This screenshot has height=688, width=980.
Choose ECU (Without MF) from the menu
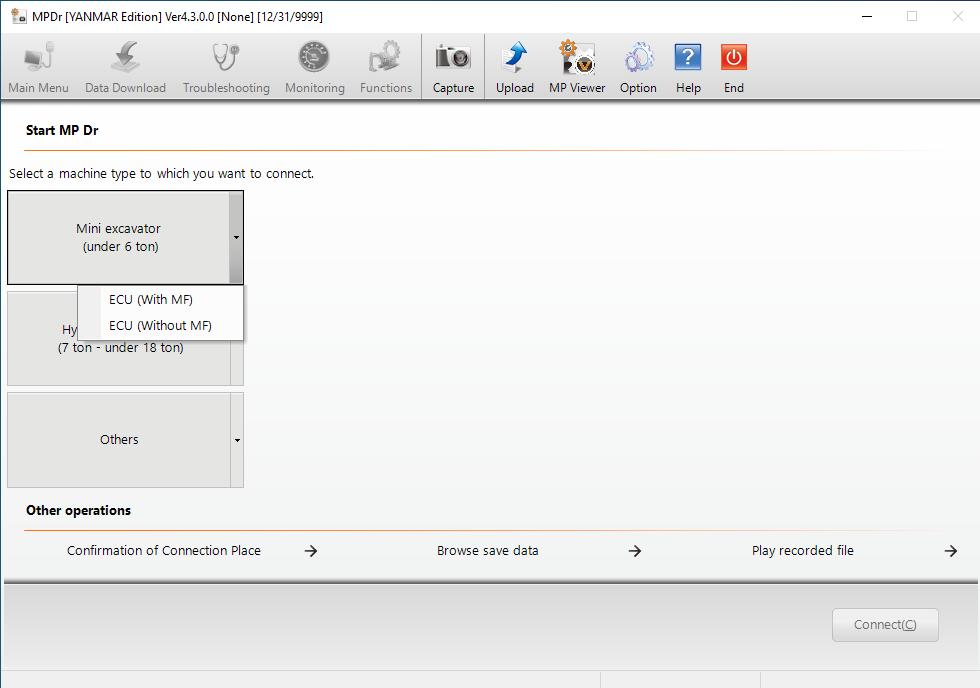pyautogui.click(x=160, y=325)
